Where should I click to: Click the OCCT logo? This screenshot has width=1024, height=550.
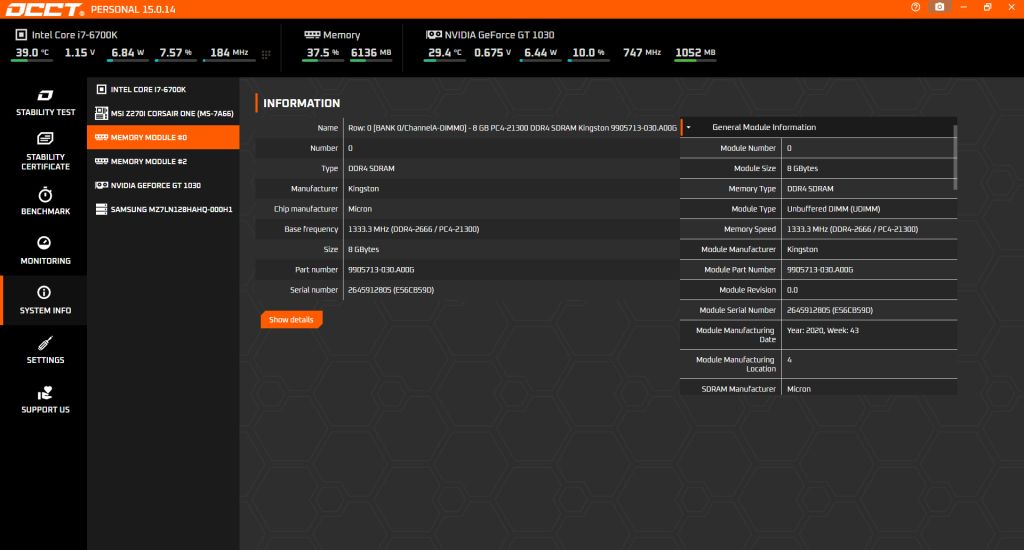[44, 9]
